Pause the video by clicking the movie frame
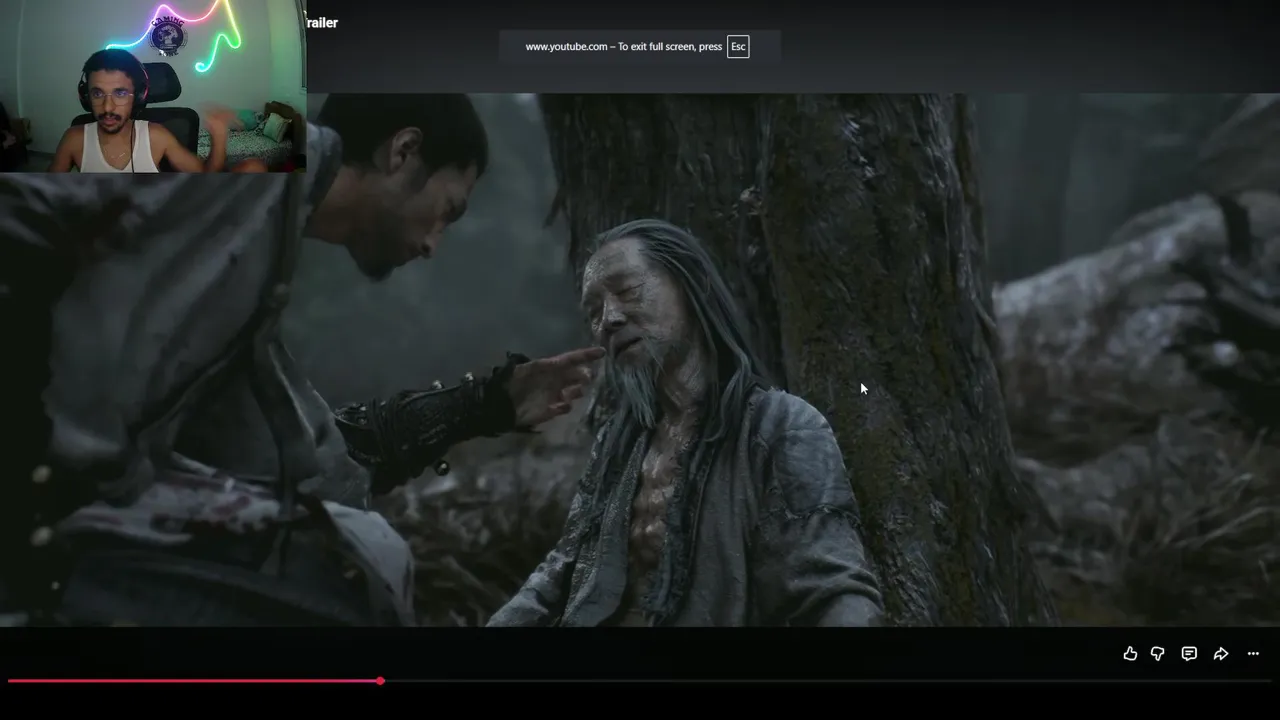The image size is (1280, 720). pos(640,360)
